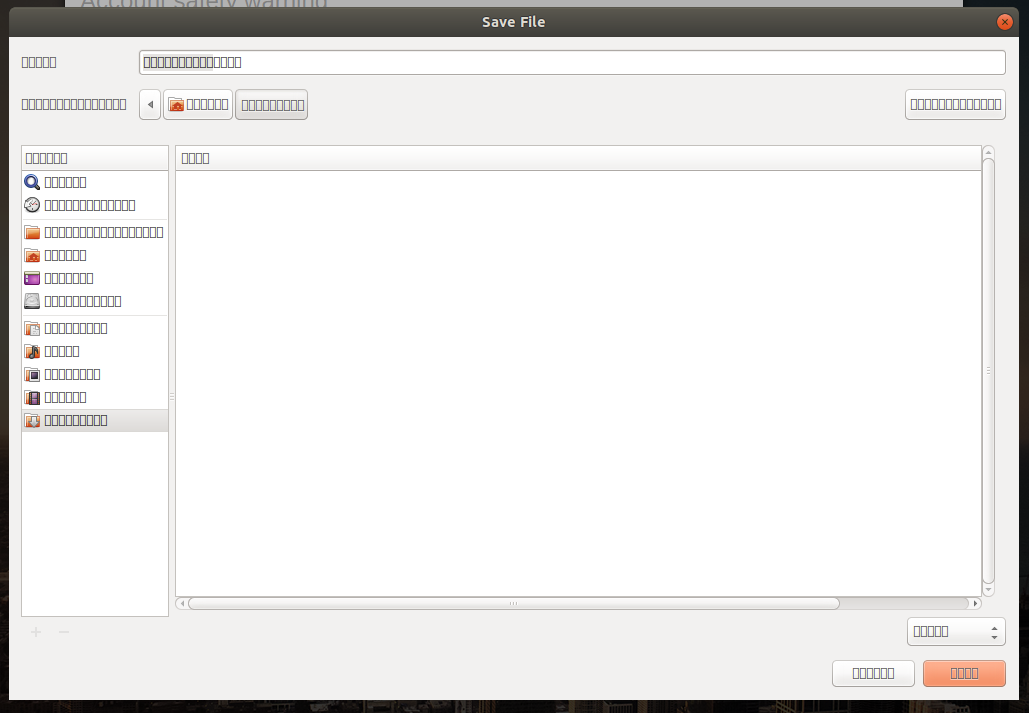Open the Documents folder sidebar entry
Screen dimensions: 1029x713
point(94,328)
